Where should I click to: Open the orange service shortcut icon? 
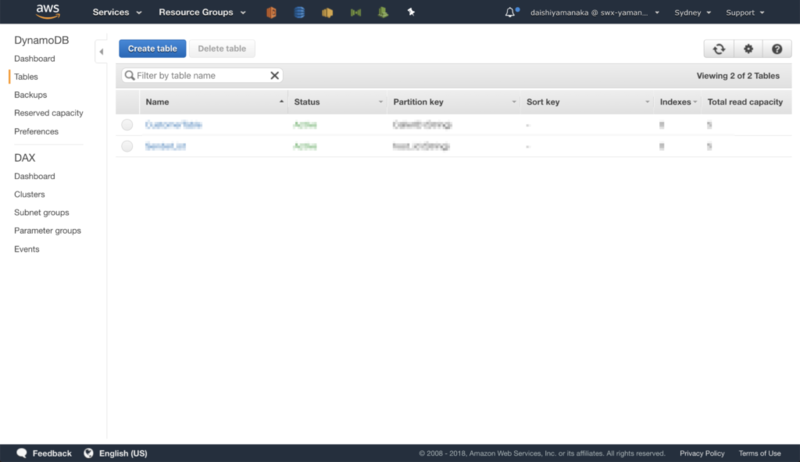pyautogui.click(x=271, y=12)
